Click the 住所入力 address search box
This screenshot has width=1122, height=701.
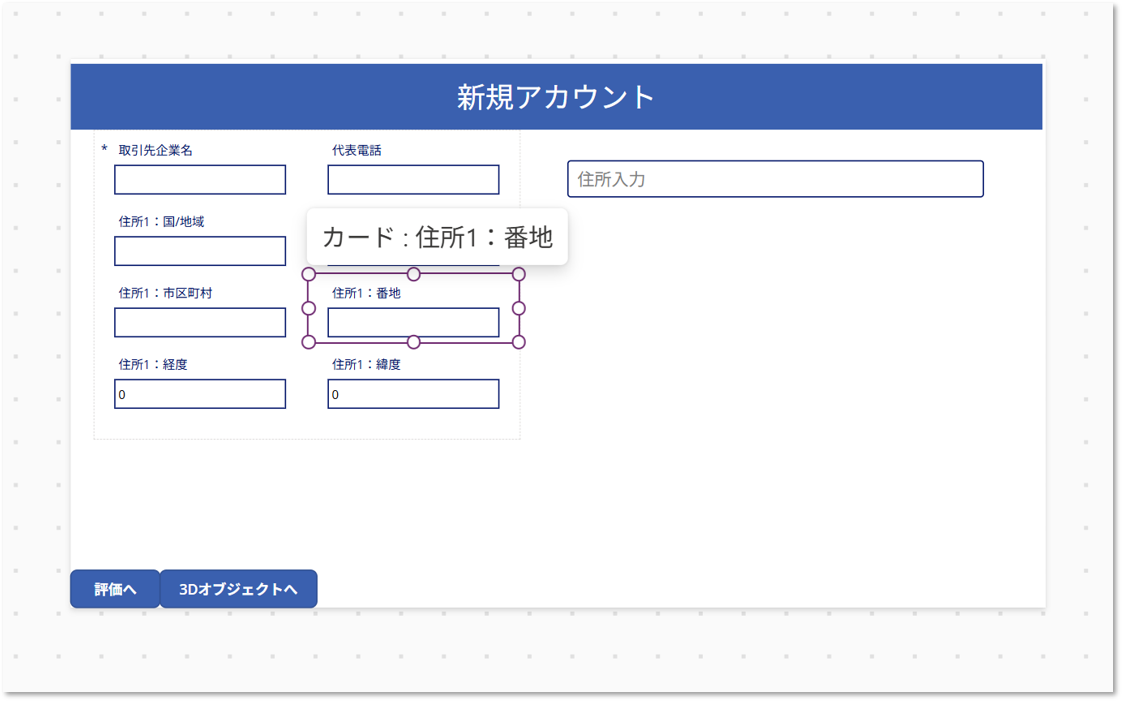[x=775, y=179]
